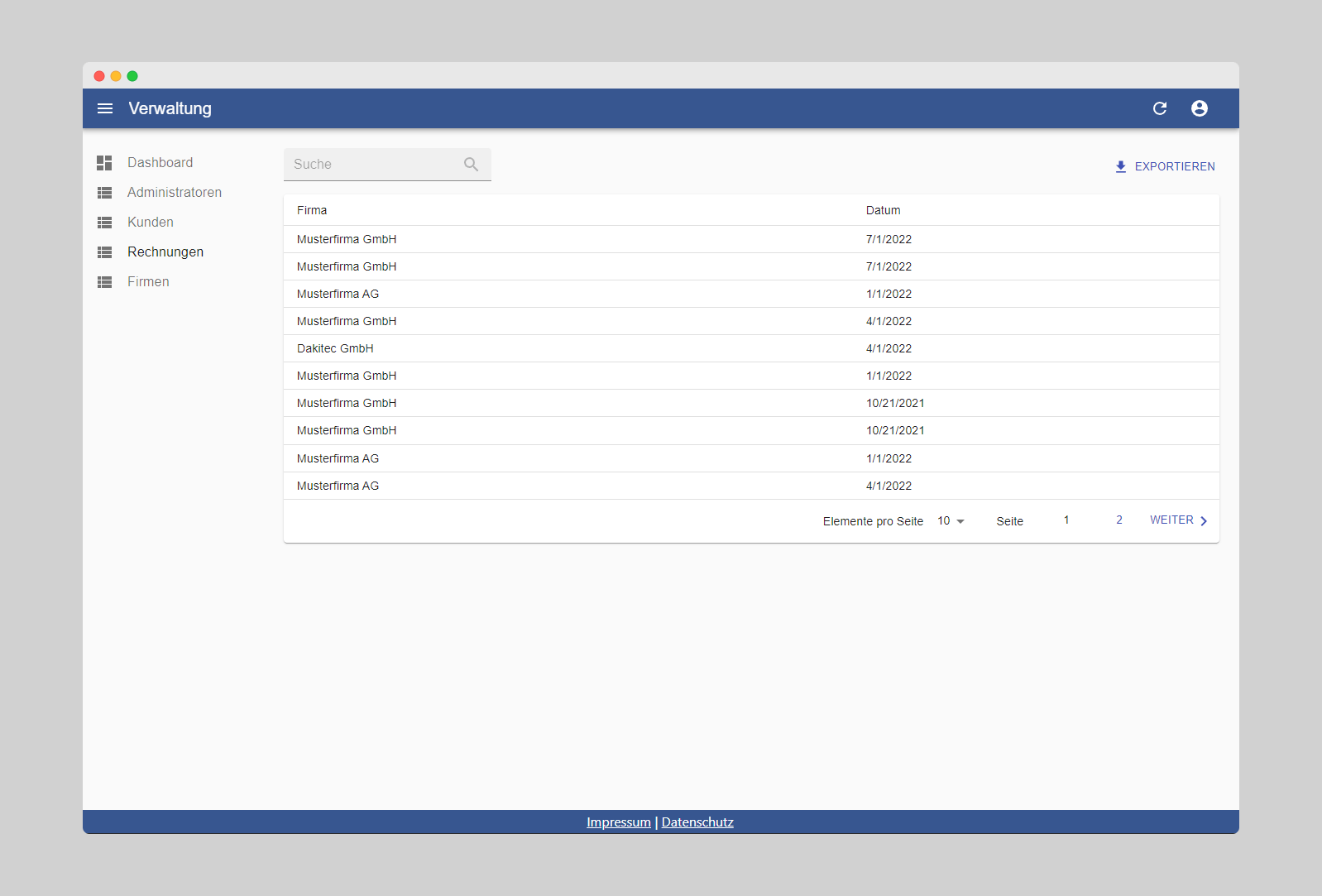Click the red close window button

point(99,76)
